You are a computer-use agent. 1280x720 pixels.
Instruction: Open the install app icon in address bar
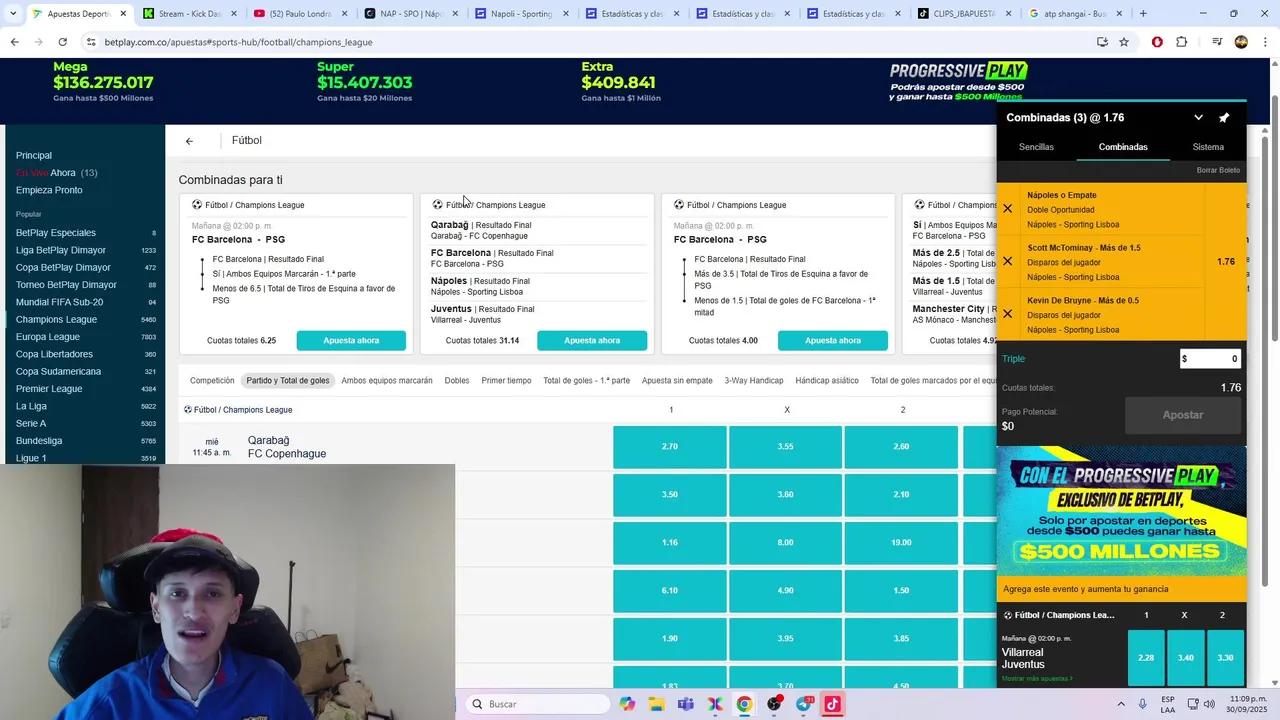pos(1102,42)
